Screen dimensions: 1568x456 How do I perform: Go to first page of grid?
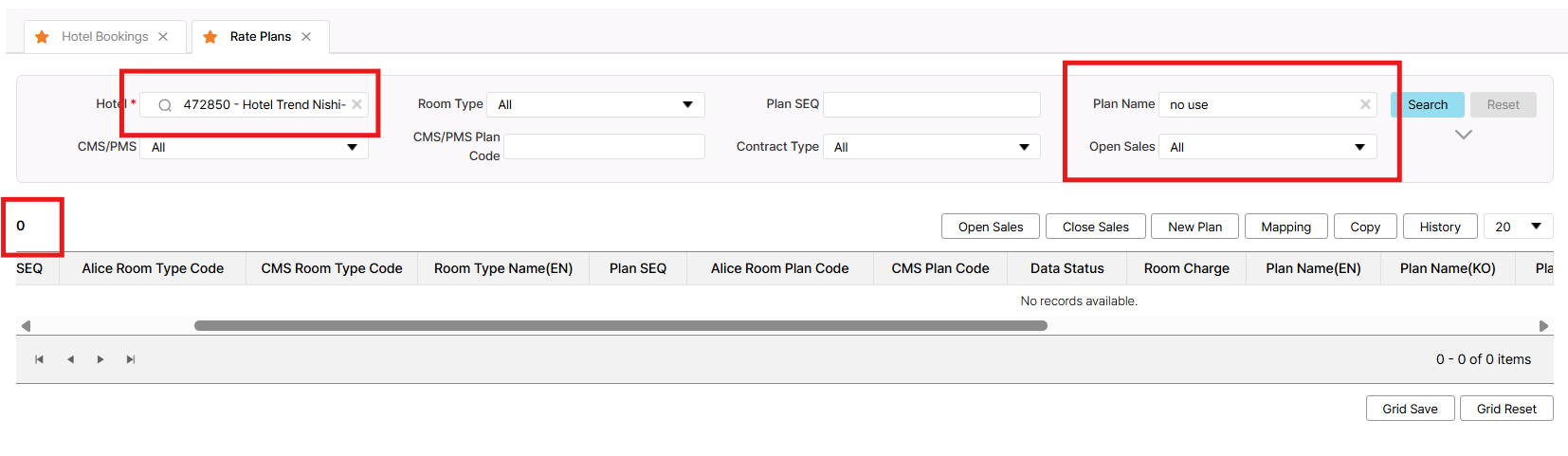[39, 359]
